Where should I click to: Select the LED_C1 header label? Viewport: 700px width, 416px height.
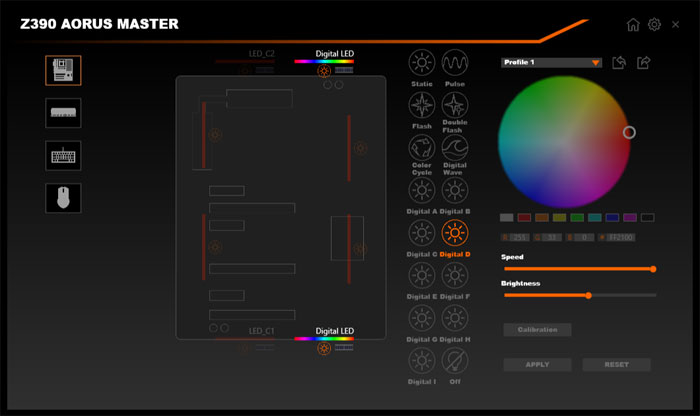262,331
